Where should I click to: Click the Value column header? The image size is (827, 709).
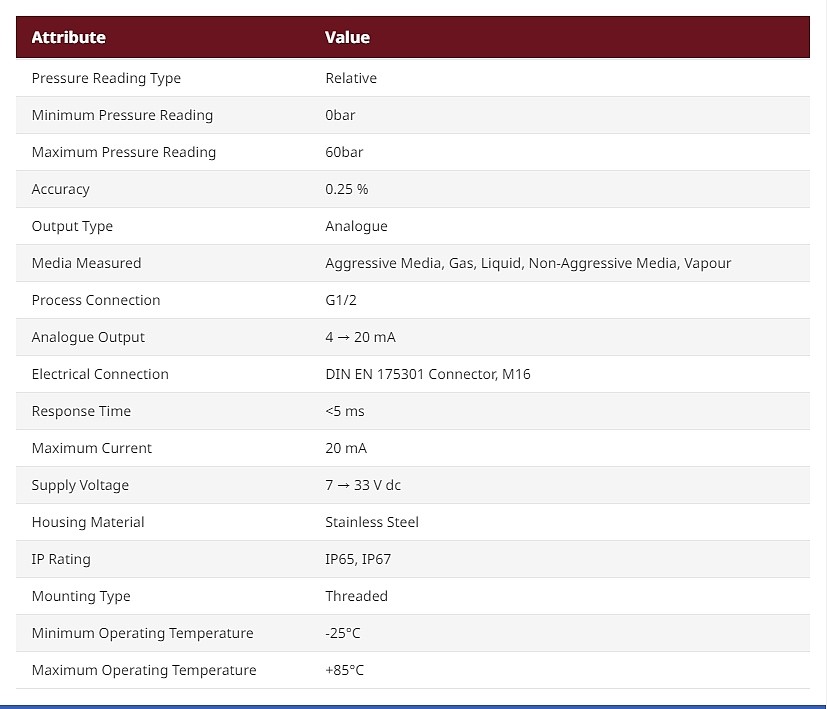(347, 38)
